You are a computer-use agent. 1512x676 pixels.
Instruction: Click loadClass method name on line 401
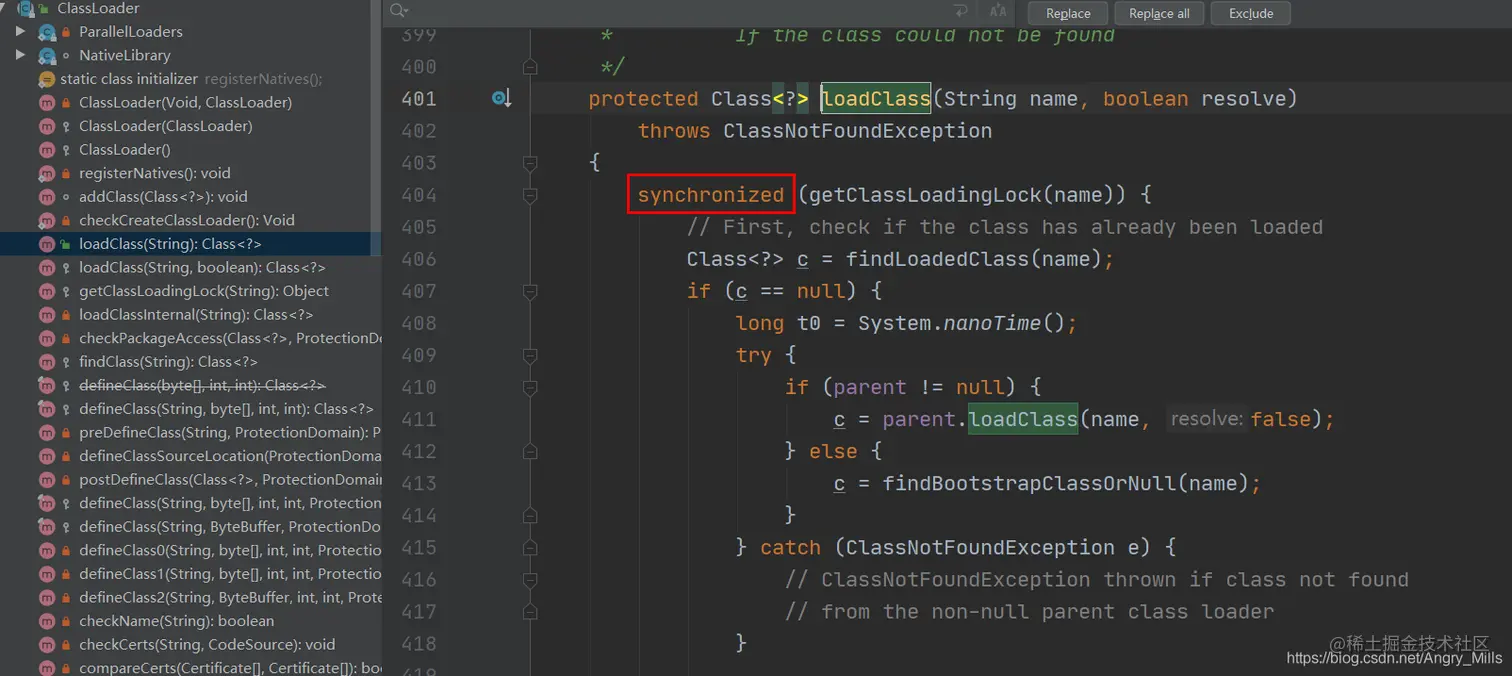[x=876, y=99]
